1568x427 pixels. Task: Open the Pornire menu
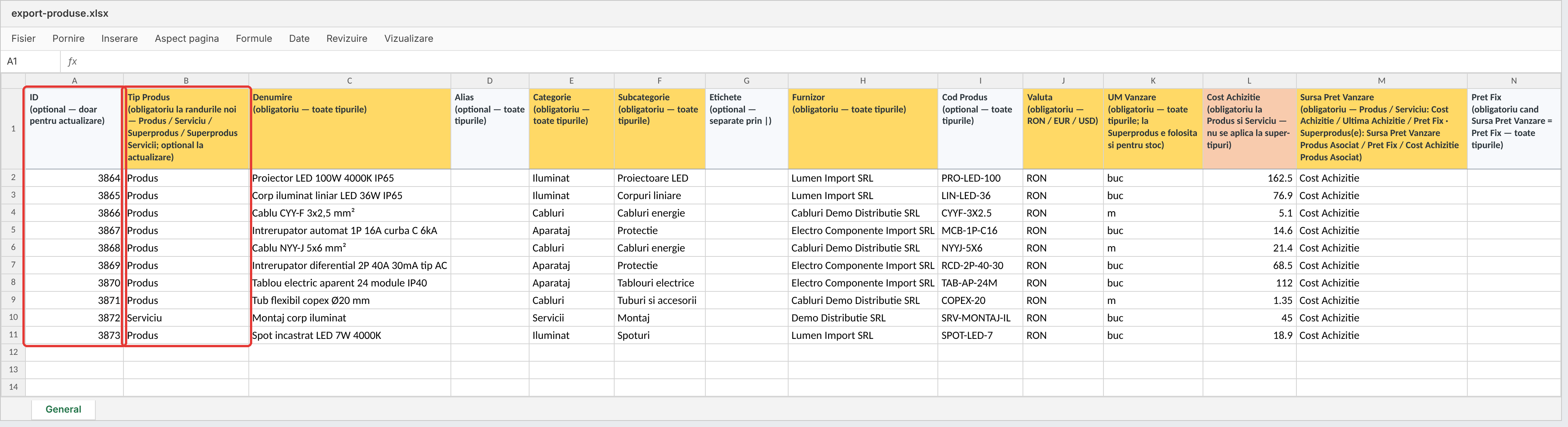pyautogui.click(x=68, y=38)
